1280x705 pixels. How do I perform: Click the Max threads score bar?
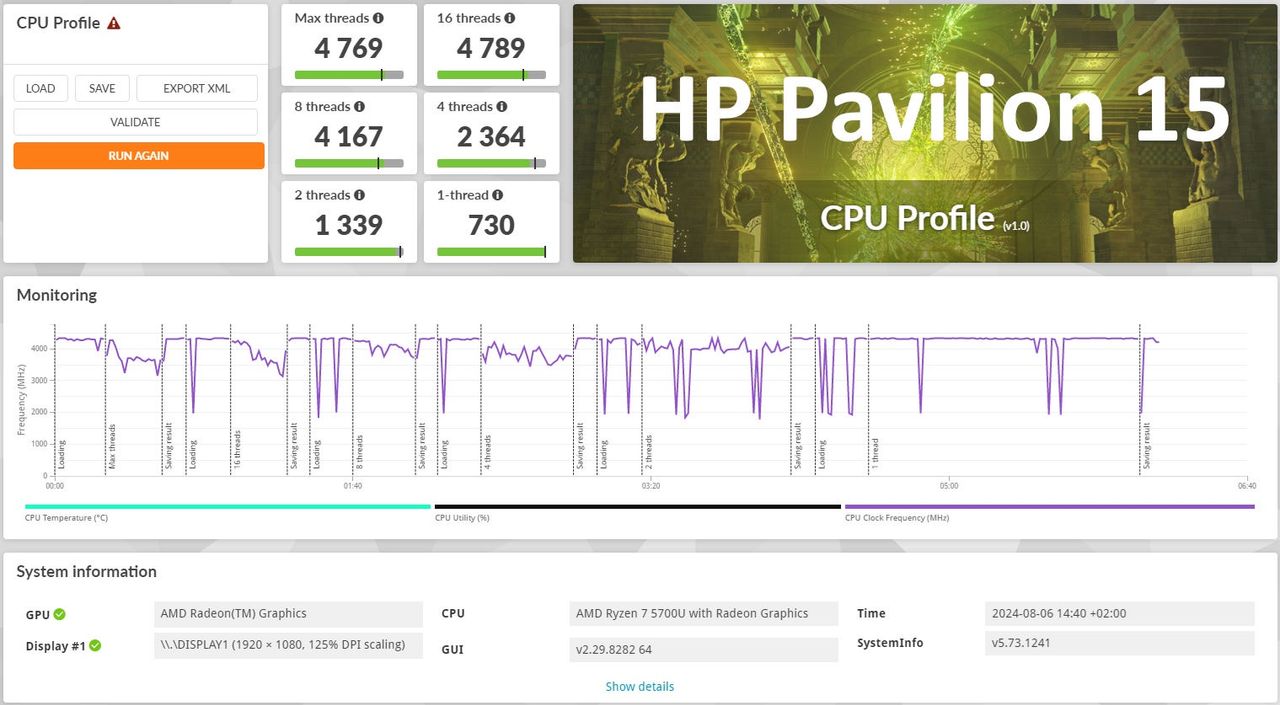349,75
